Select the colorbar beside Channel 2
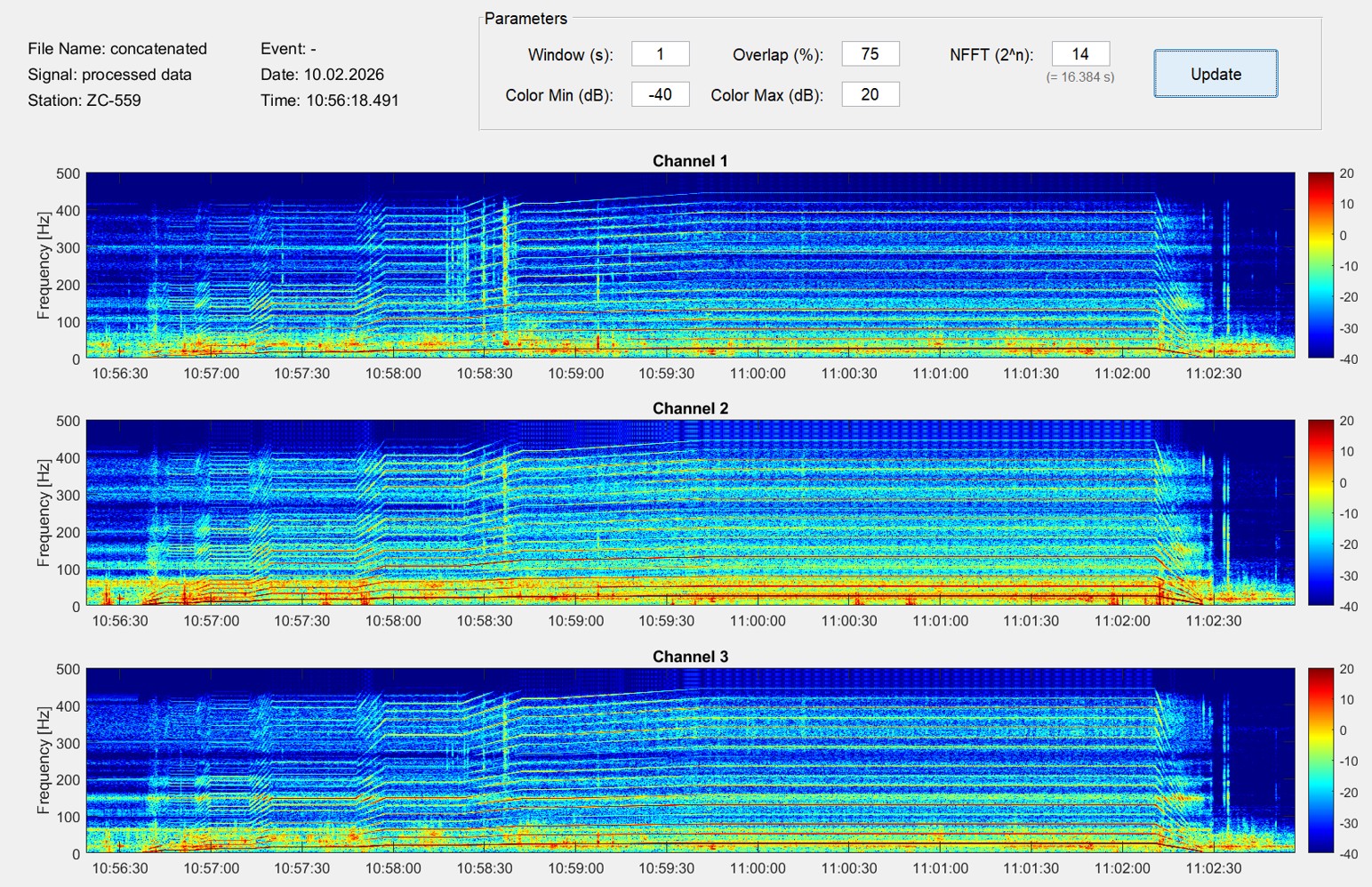This screenshot has height=887, width=1372. [x=1320, y=512]
